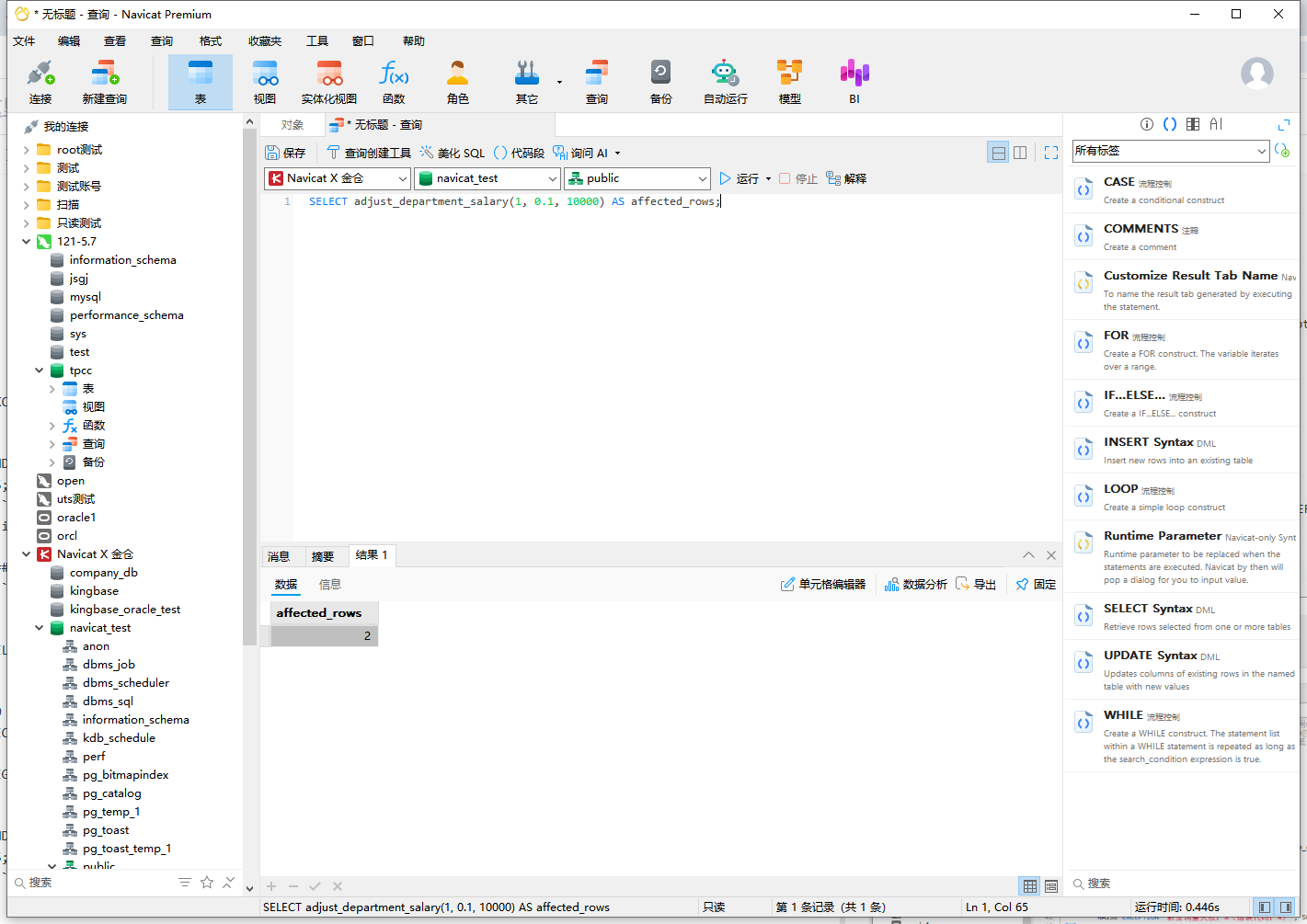Image resolution: width=1307 pixels, height=924 pixels.
Task: Collapse the tpcc database node
Action: pyautogui.click(x=39, y=371)
